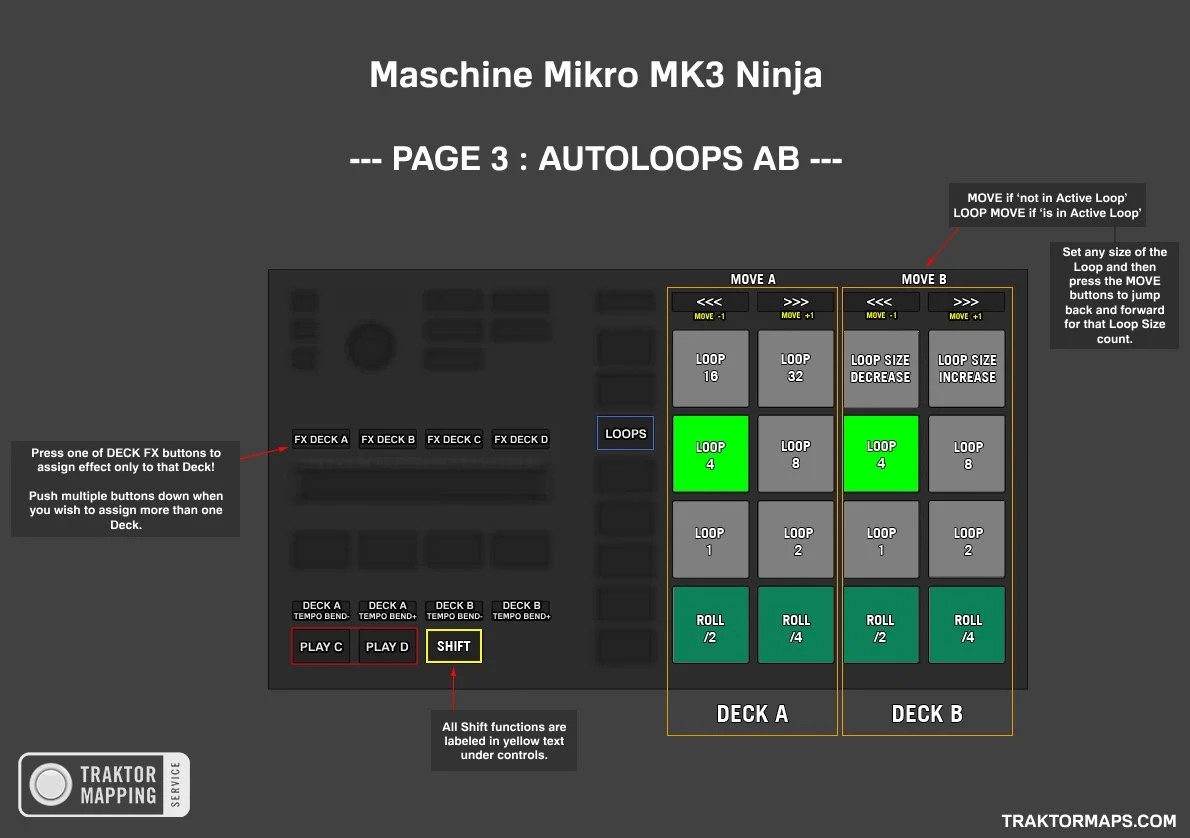Tap the Deck B LOOP 8 pad
1190x838 pixels.
(967, 454)
